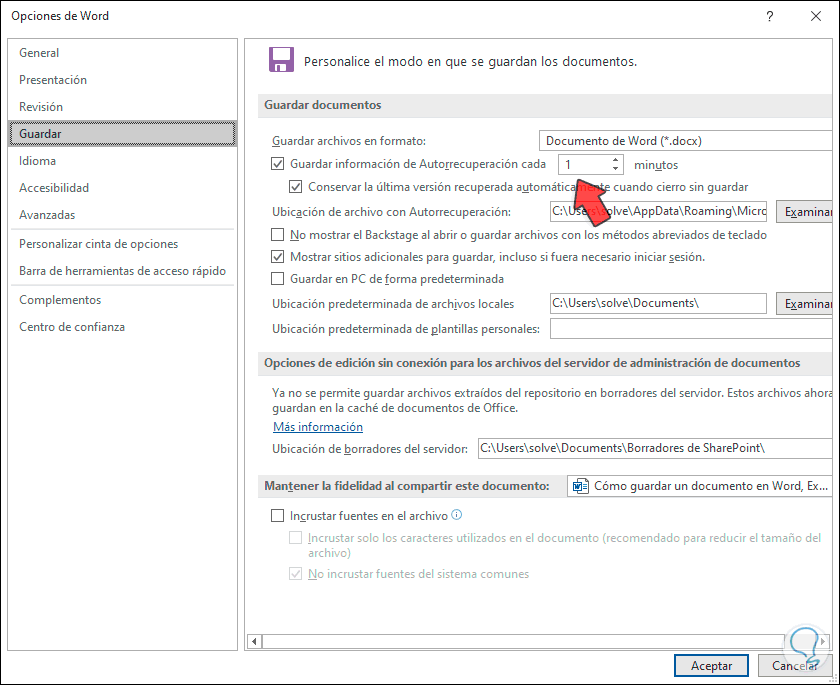
Task: Open the Accesibilidad options category
Action: pyautogui.click(x=123, y=188)
